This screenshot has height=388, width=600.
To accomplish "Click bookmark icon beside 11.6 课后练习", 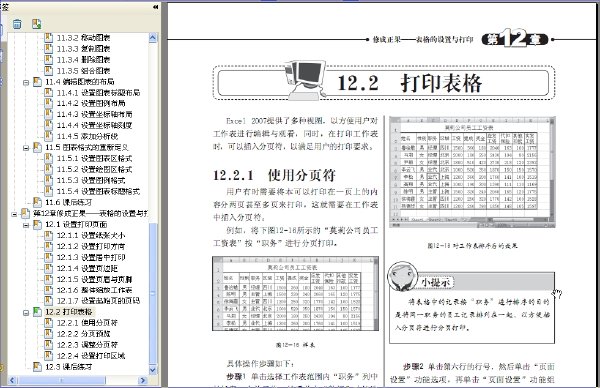I will [x=37, y=202].
